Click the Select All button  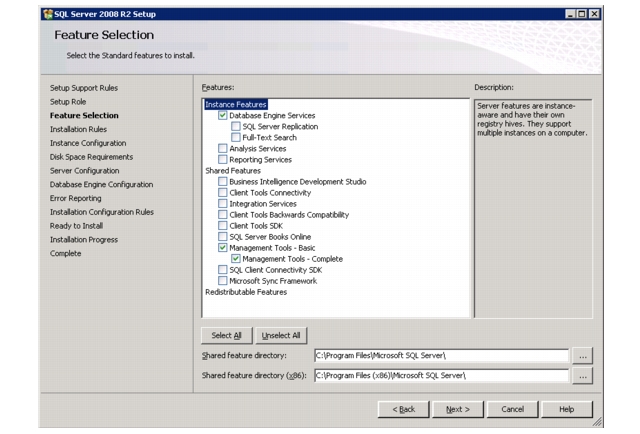227,336
